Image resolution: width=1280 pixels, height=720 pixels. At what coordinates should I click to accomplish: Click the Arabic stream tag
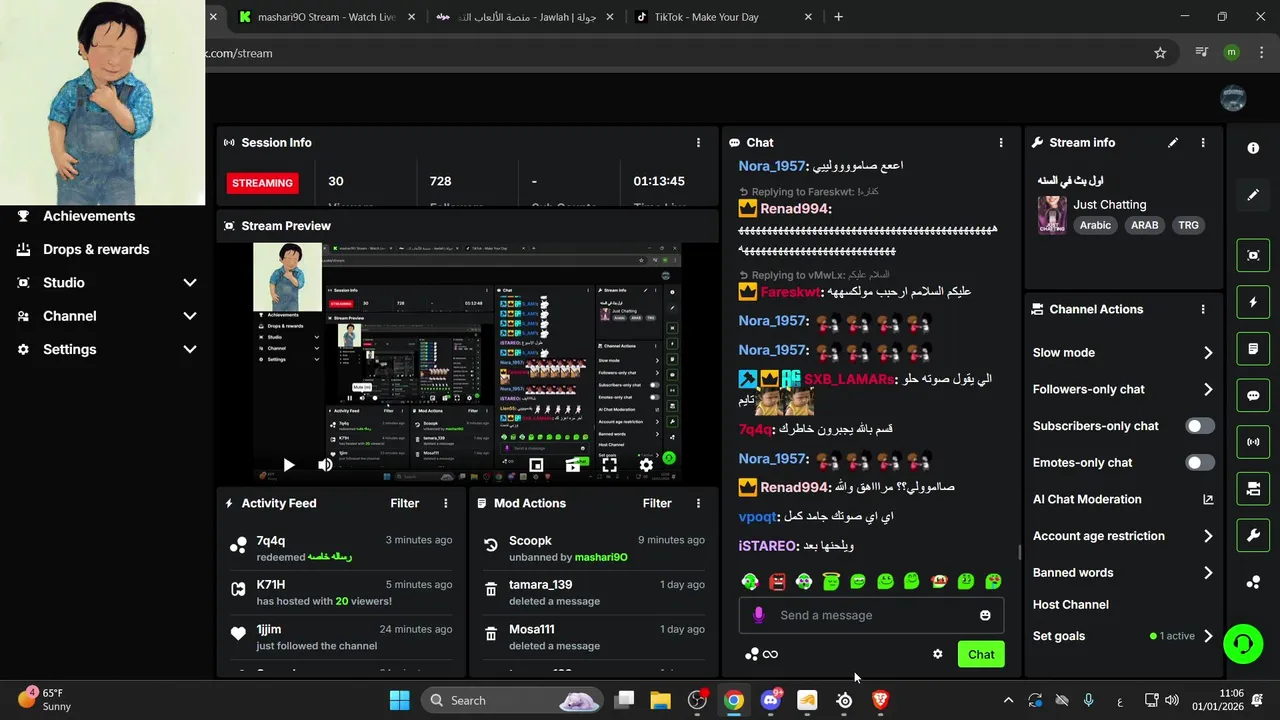click(x=1095, y=225)
